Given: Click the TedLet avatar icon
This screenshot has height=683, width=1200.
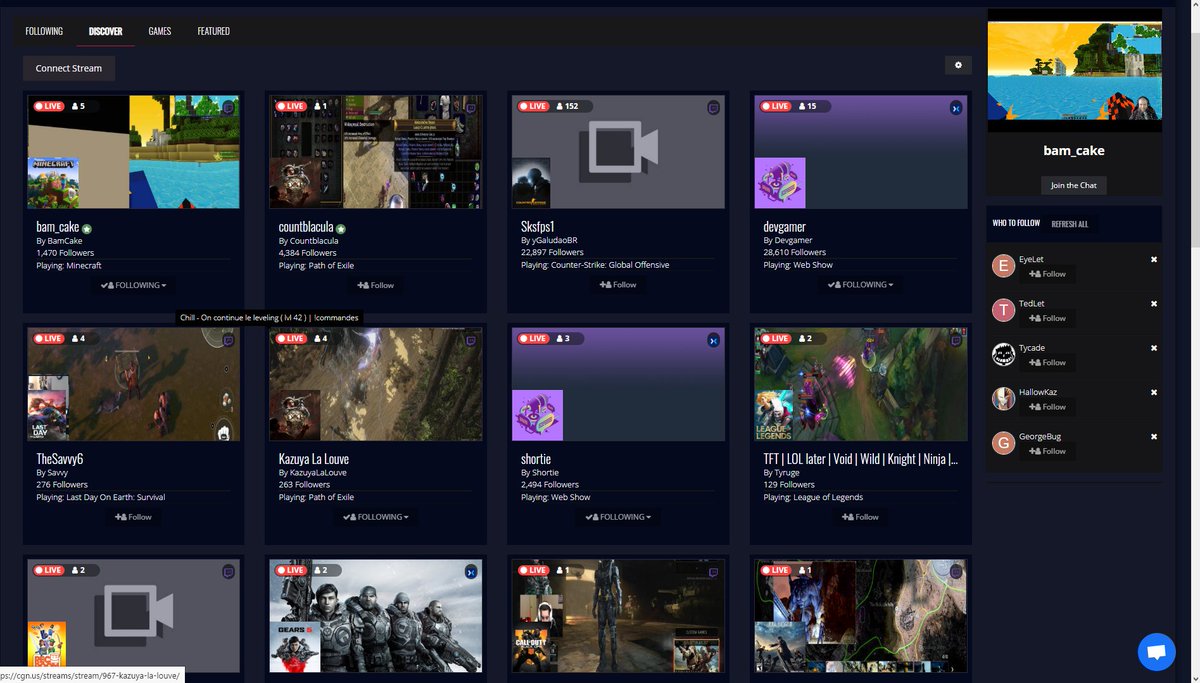Looking at the screenshot, I should tap(1003, 310).
